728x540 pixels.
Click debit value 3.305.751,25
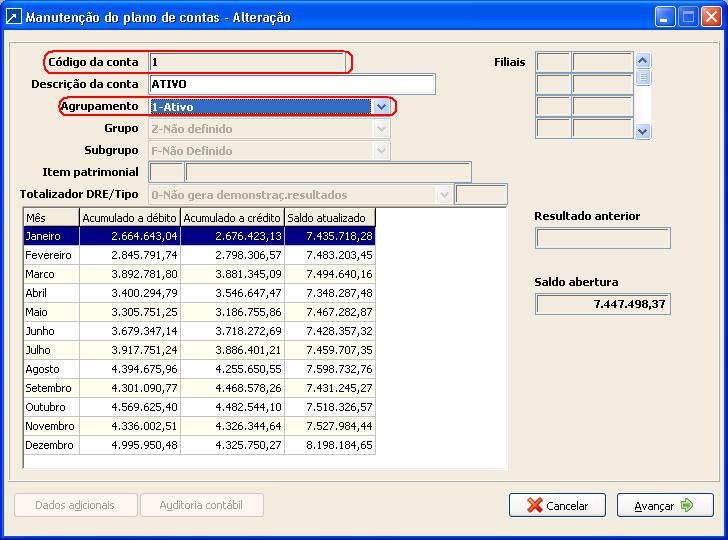pyautogui.click(x=144, y=312)
